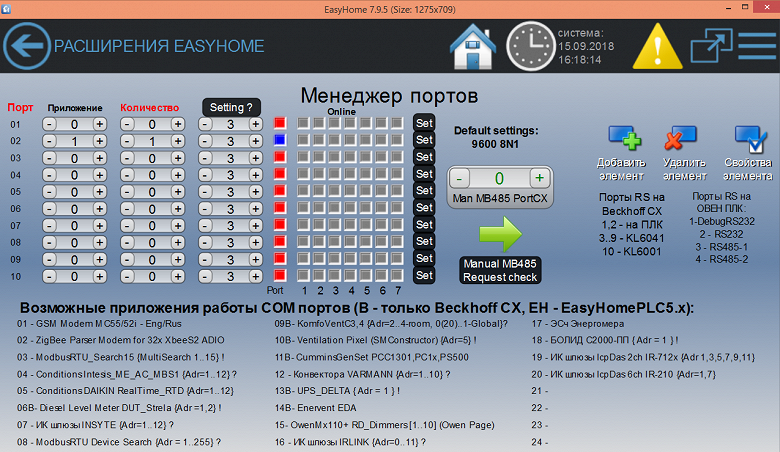Viewport: 780px width, 452px height.
Task: Click 'Default settings: 9600 8N1' text
Action: (x=496, y=137)
